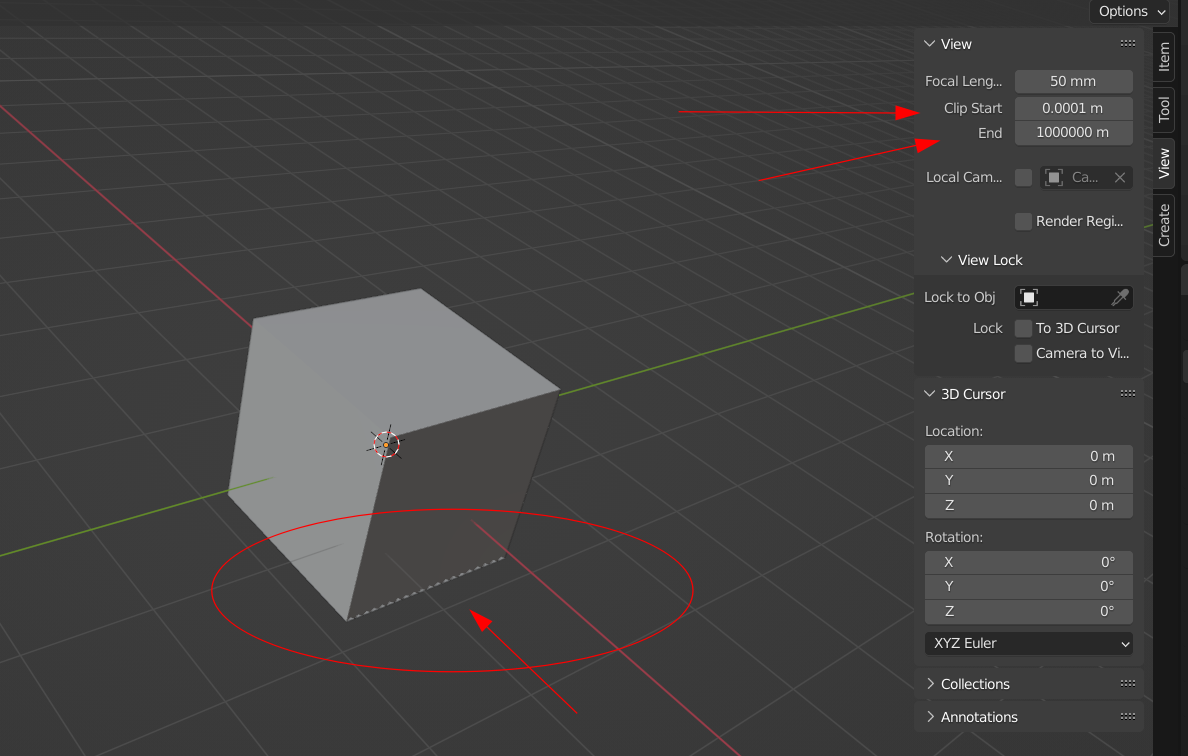
Task: Select the View sidebar tab
Action: (x=1164, y=164)
